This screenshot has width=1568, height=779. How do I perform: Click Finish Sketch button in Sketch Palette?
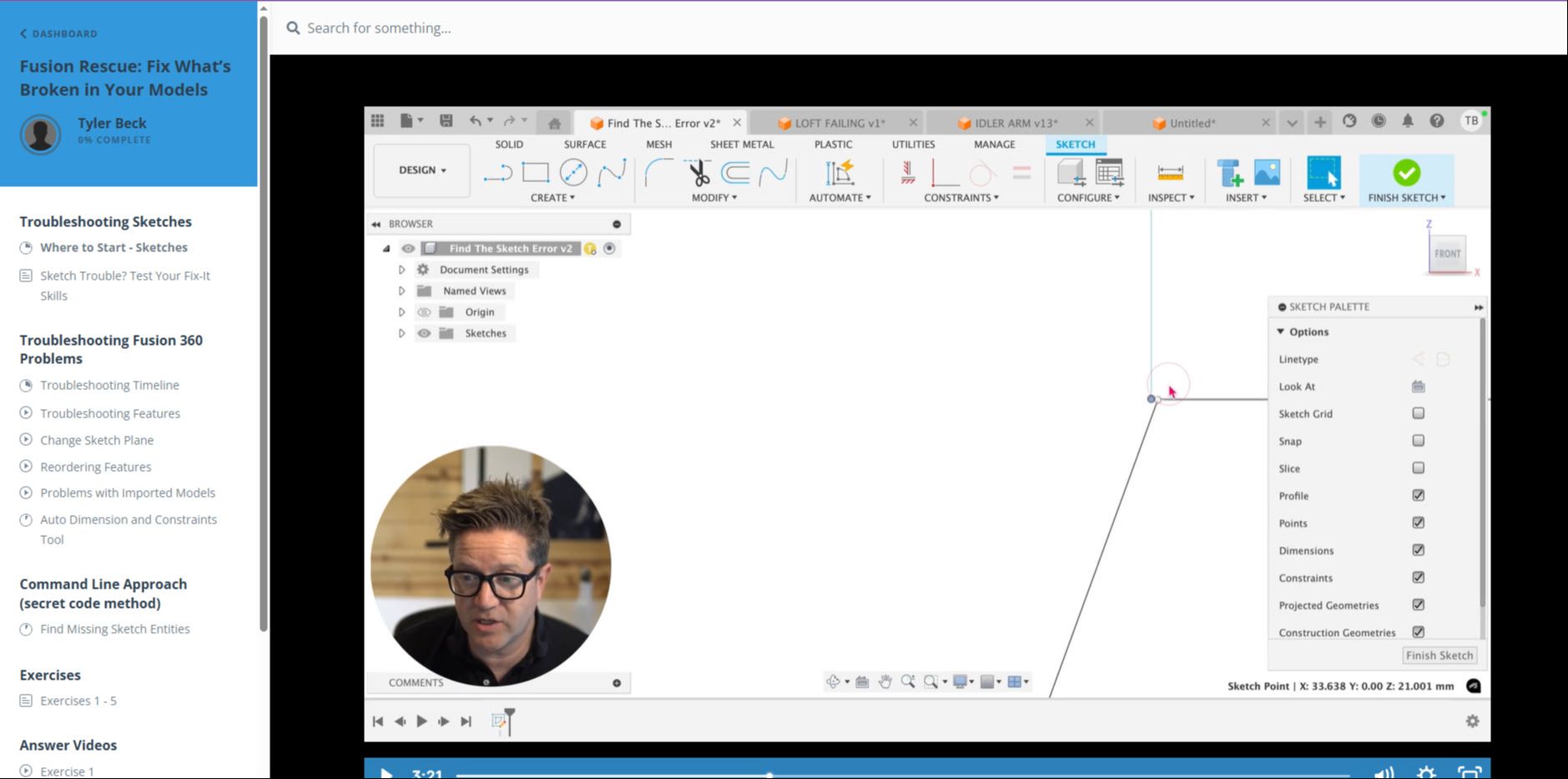[1439, 655]
